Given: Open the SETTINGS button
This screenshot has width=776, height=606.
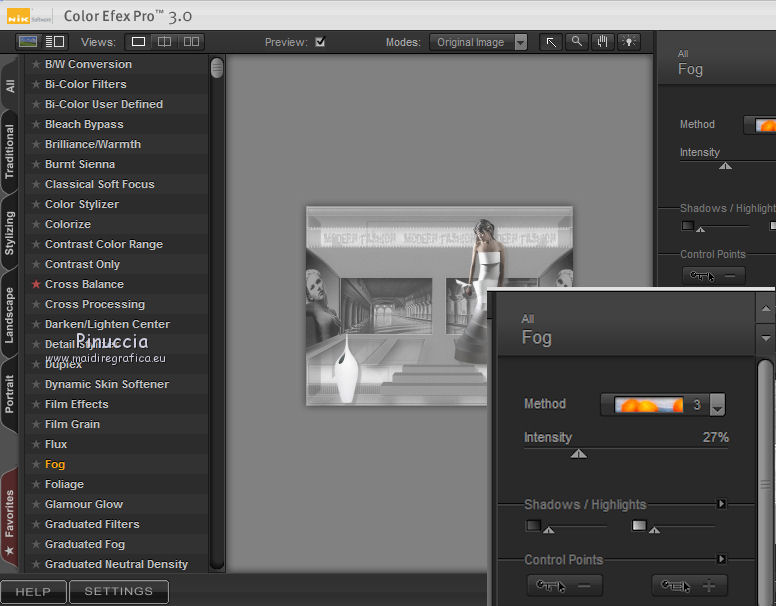Looking at the screenshot, I should [118, 592].
